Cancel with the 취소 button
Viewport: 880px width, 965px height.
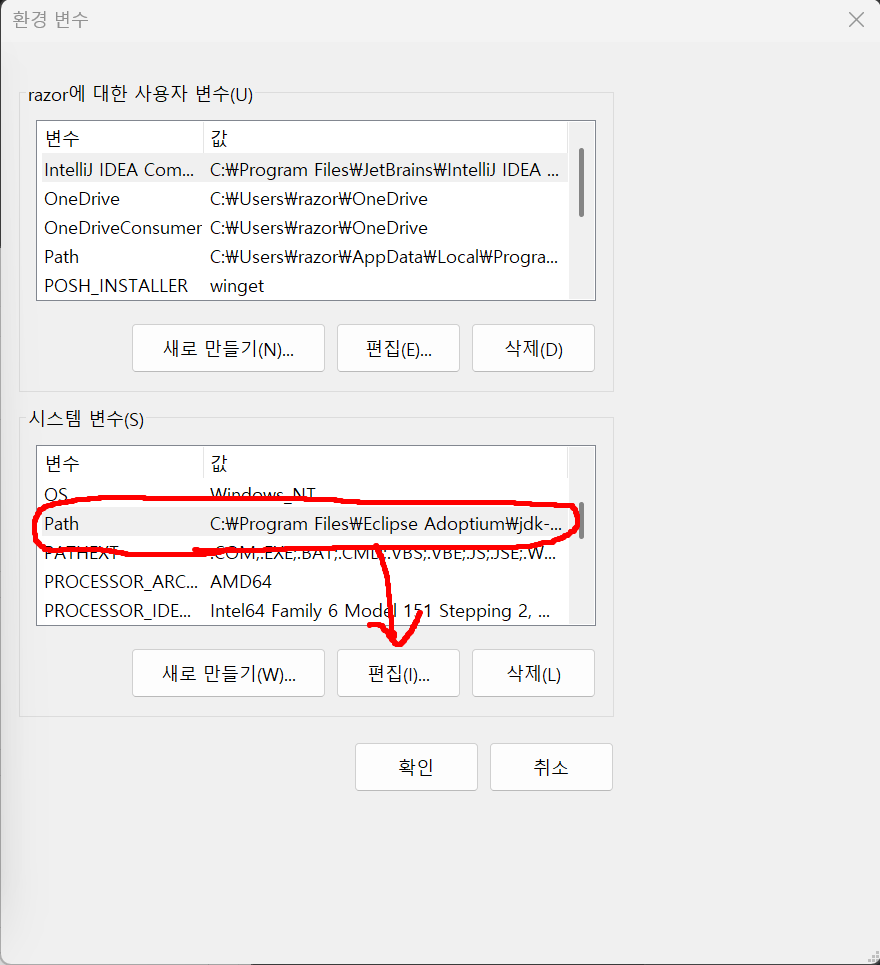point(551,767)
